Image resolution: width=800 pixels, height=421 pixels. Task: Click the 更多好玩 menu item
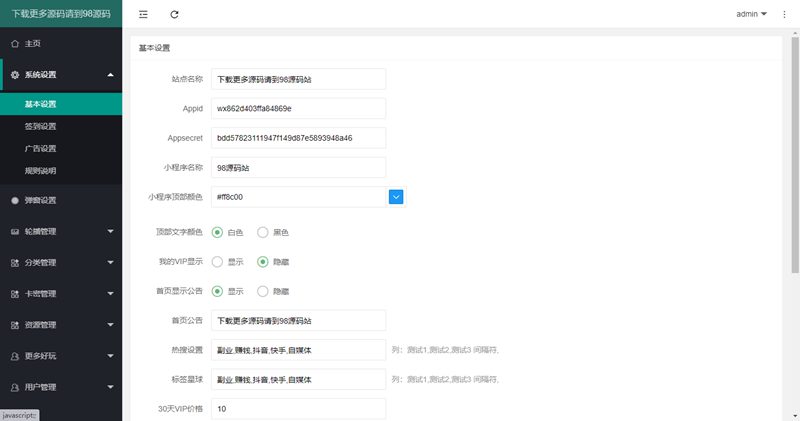[x=40, y=356]
